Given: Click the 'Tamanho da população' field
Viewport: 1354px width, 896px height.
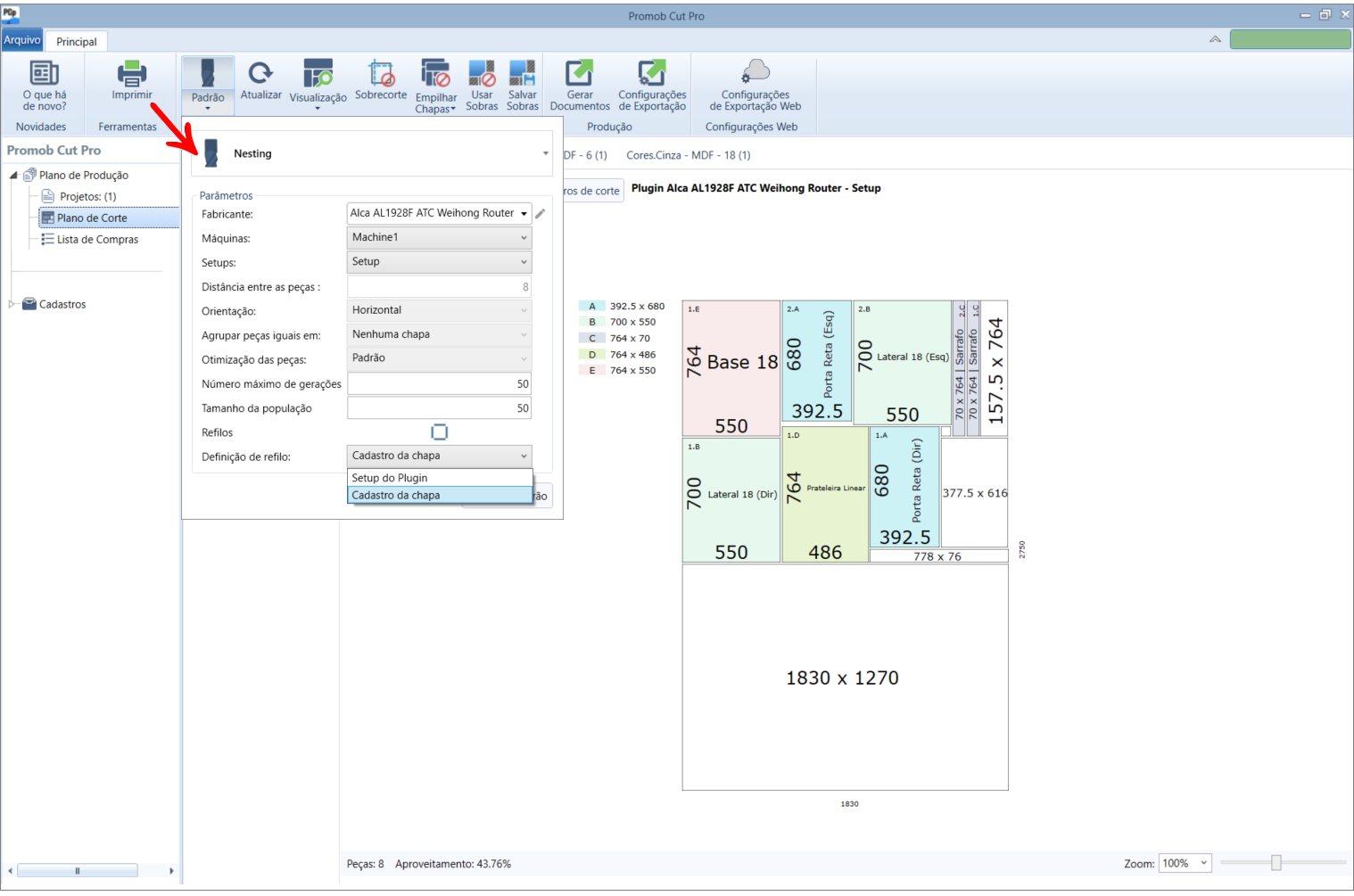Looking at the screenshot, I should pyautogui.click(x=439, y=408).
